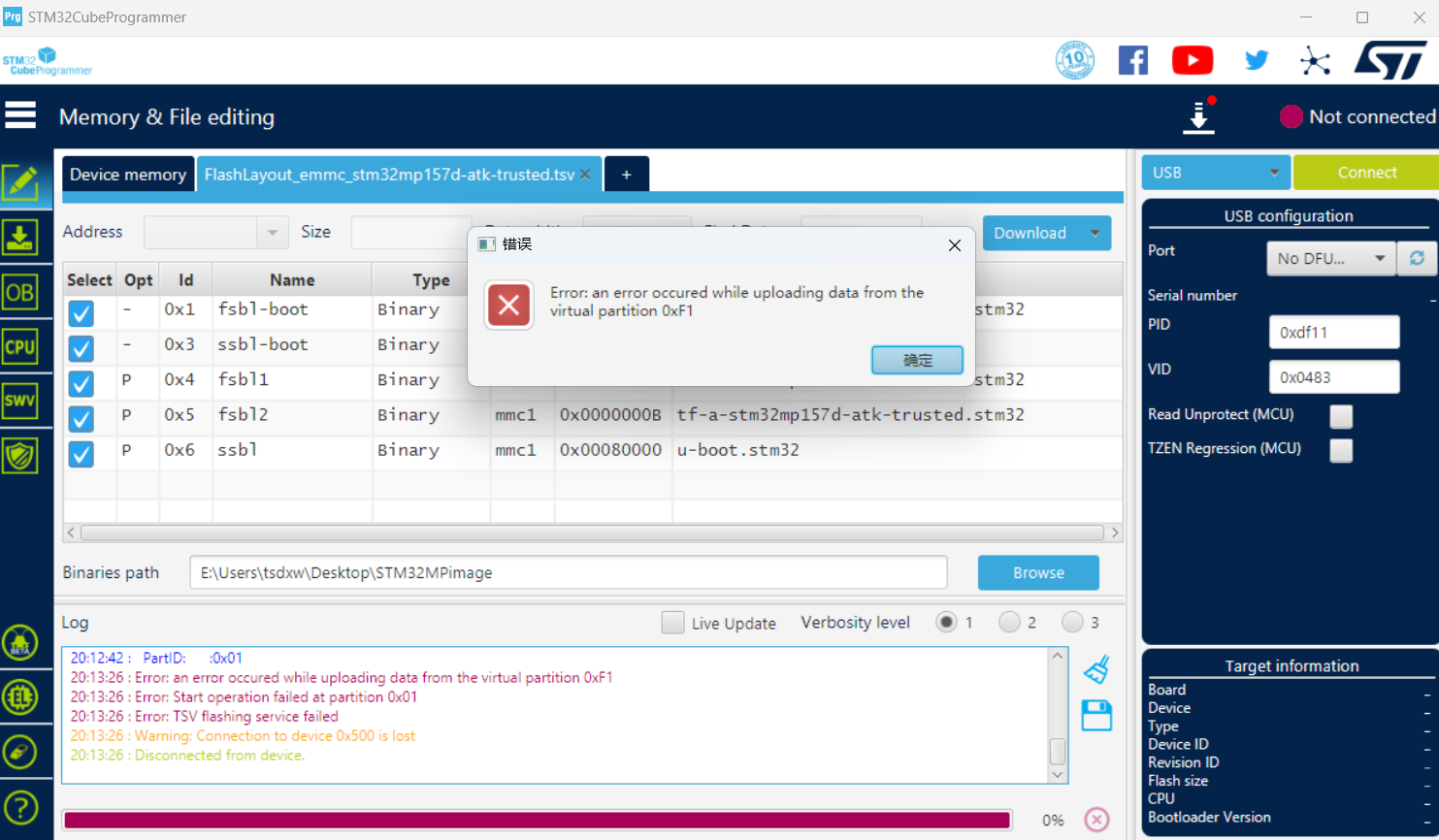The width and height of the screenshot is (1439, 840).
Task: Toggle TZEN Regression (MCU) checkbox
Action: tap(1341, 450)
